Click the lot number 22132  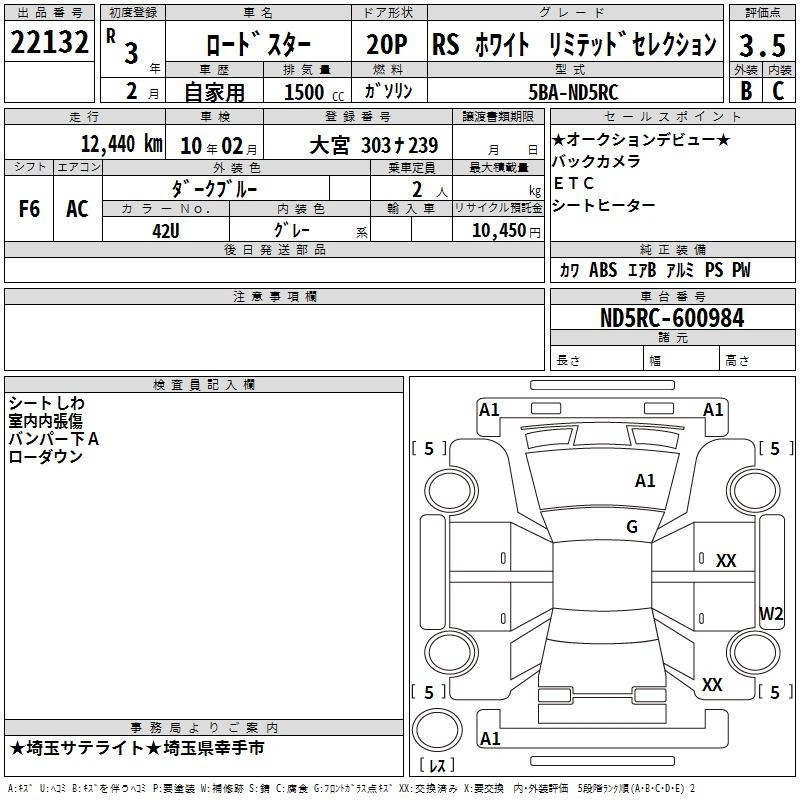49,42
